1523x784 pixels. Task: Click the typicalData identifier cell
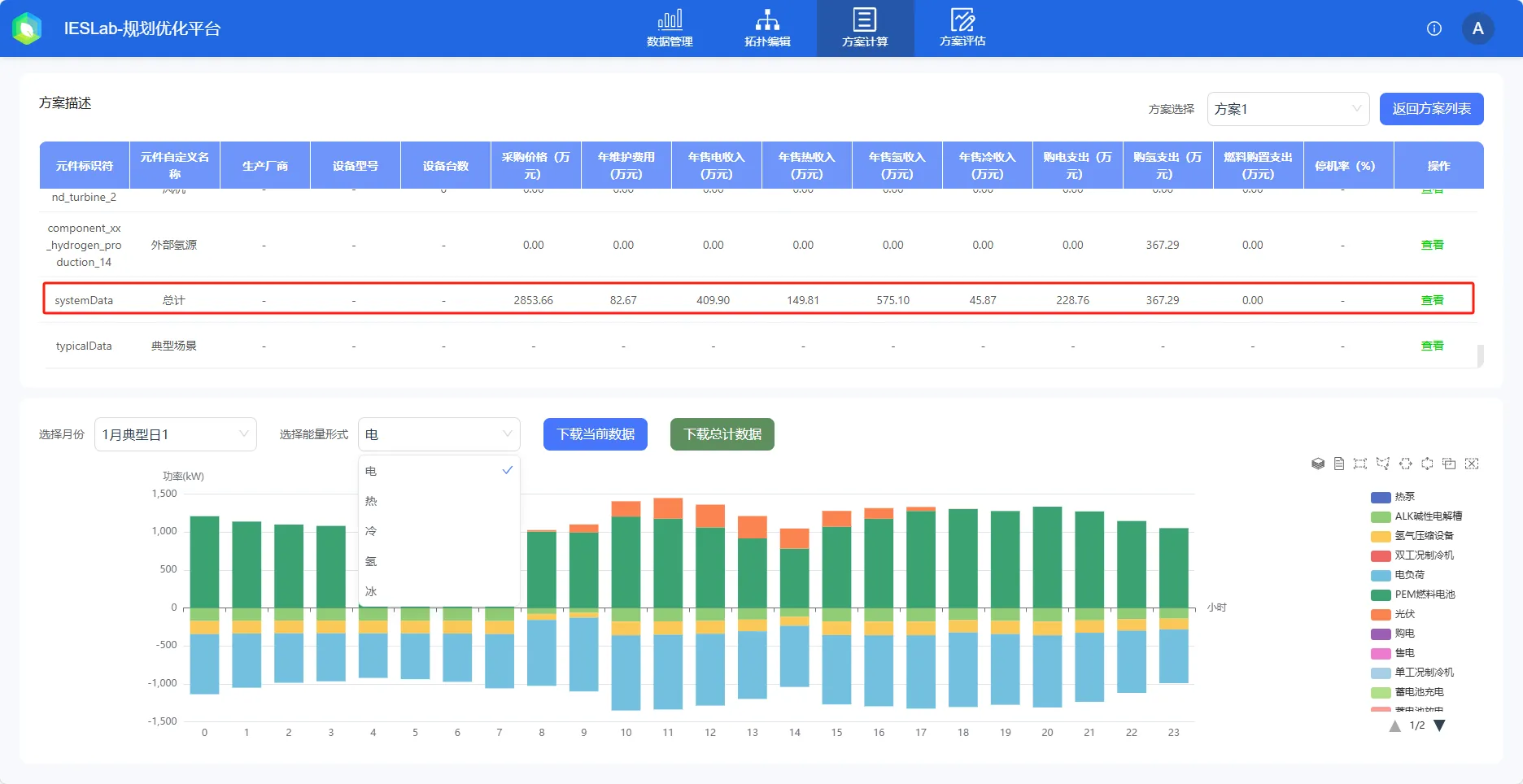click(x=84, y=346)
